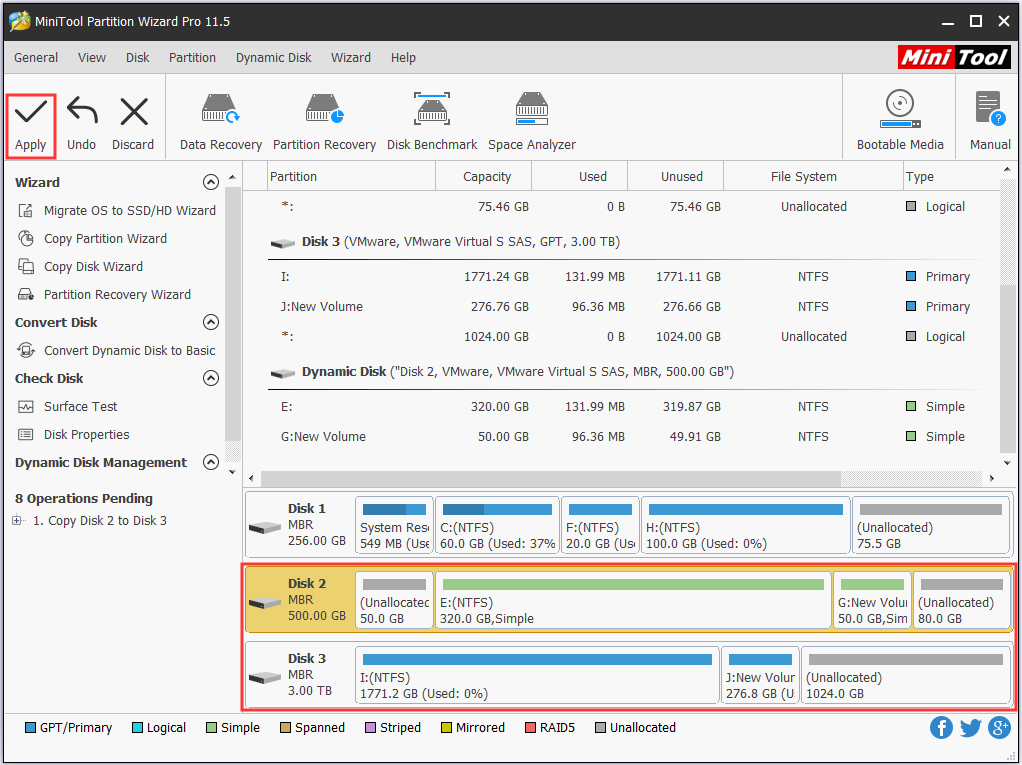This screenshot has width=1022, height=765.
Task: Click sidebar scrollbar down arrow
Action: 233,472
